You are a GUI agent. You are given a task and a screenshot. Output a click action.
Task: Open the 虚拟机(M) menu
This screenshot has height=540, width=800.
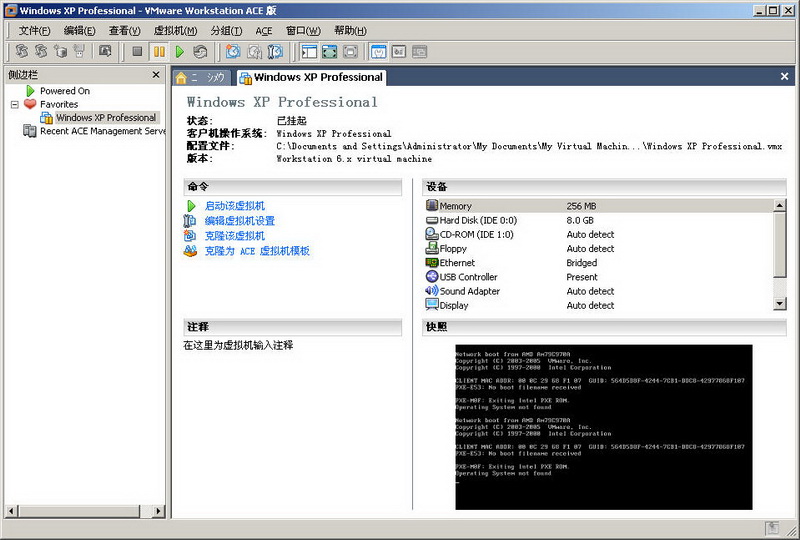coord(176,31)
